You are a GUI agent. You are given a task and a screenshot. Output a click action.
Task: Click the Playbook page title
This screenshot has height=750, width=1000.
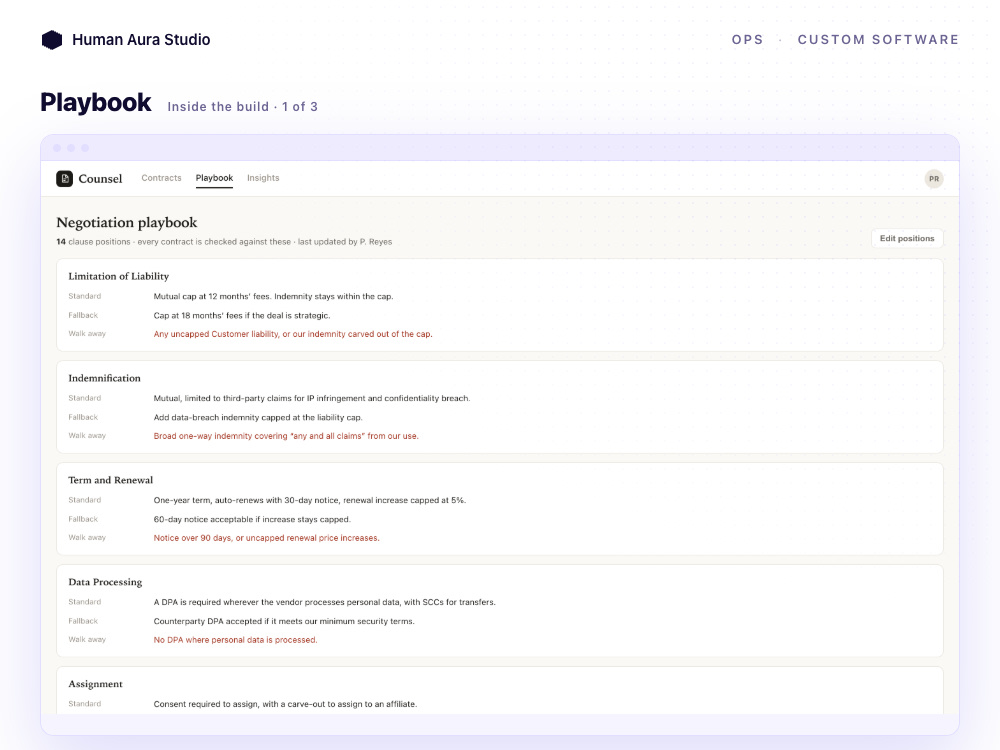(x=96, y=102)
